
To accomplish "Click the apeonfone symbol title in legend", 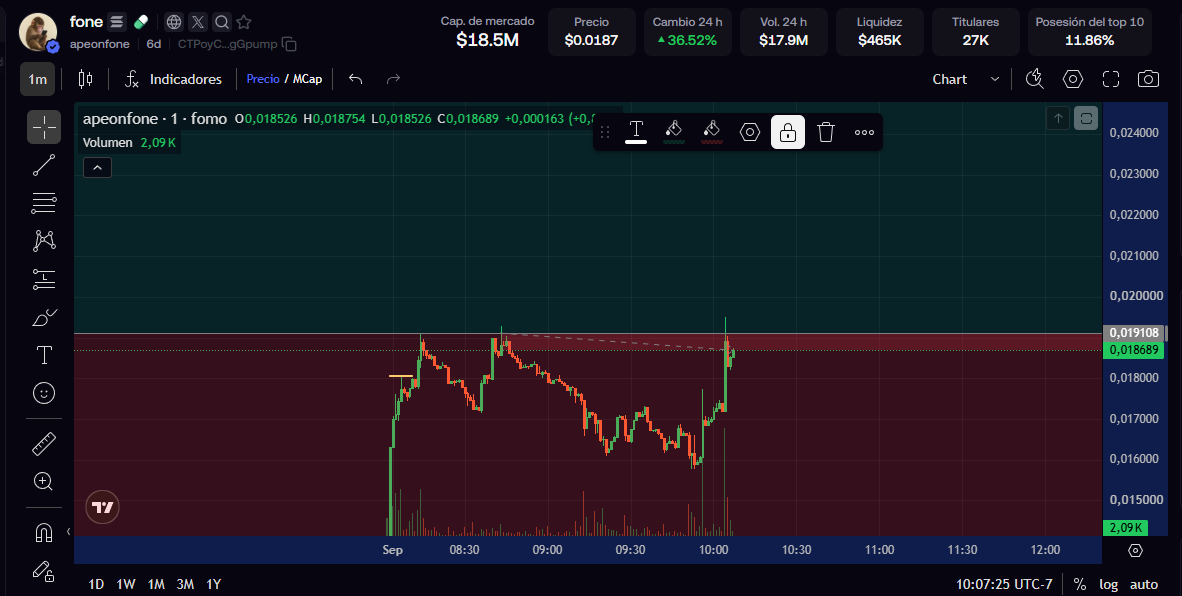I will point(155,118).
